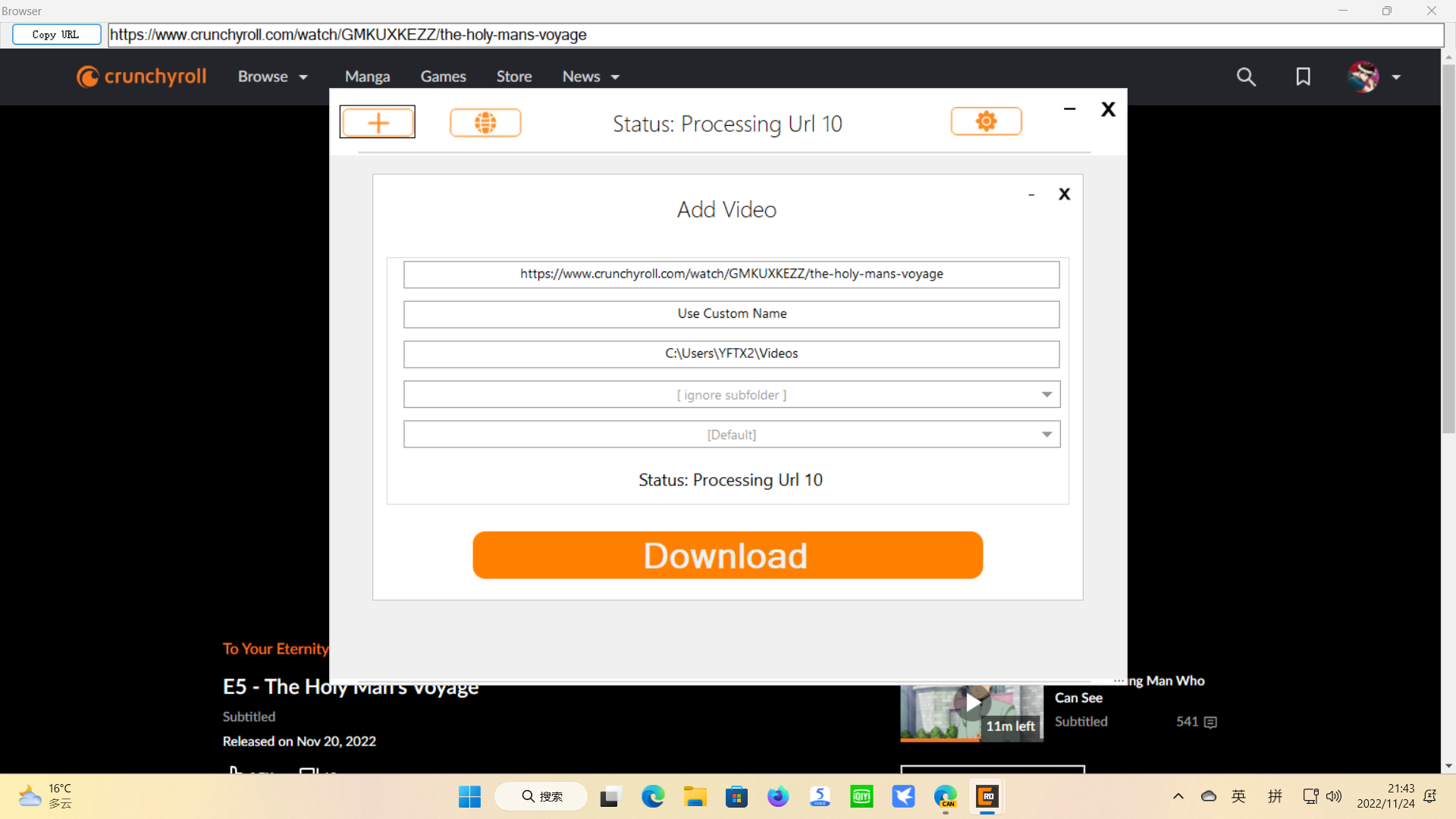
Task: Add a new video with the plus icon
Action: click(x=377, y=121)
